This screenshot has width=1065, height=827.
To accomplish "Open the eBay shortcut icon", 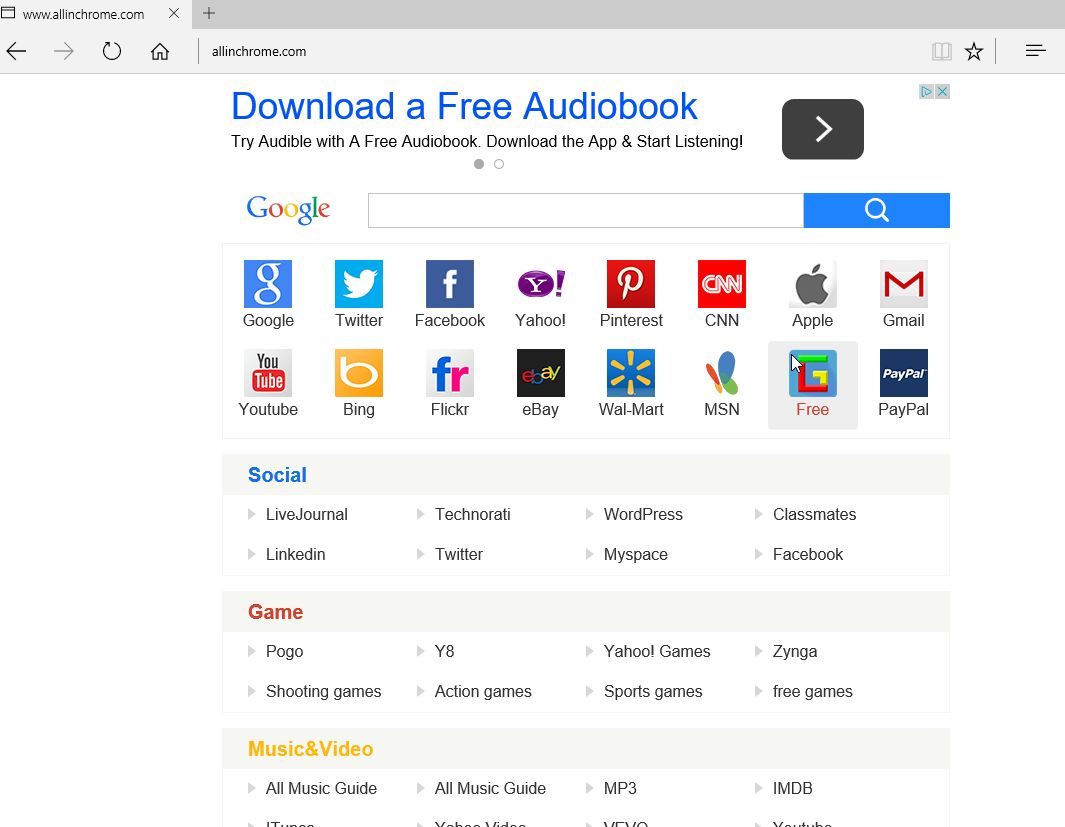I will click(539, 372).
